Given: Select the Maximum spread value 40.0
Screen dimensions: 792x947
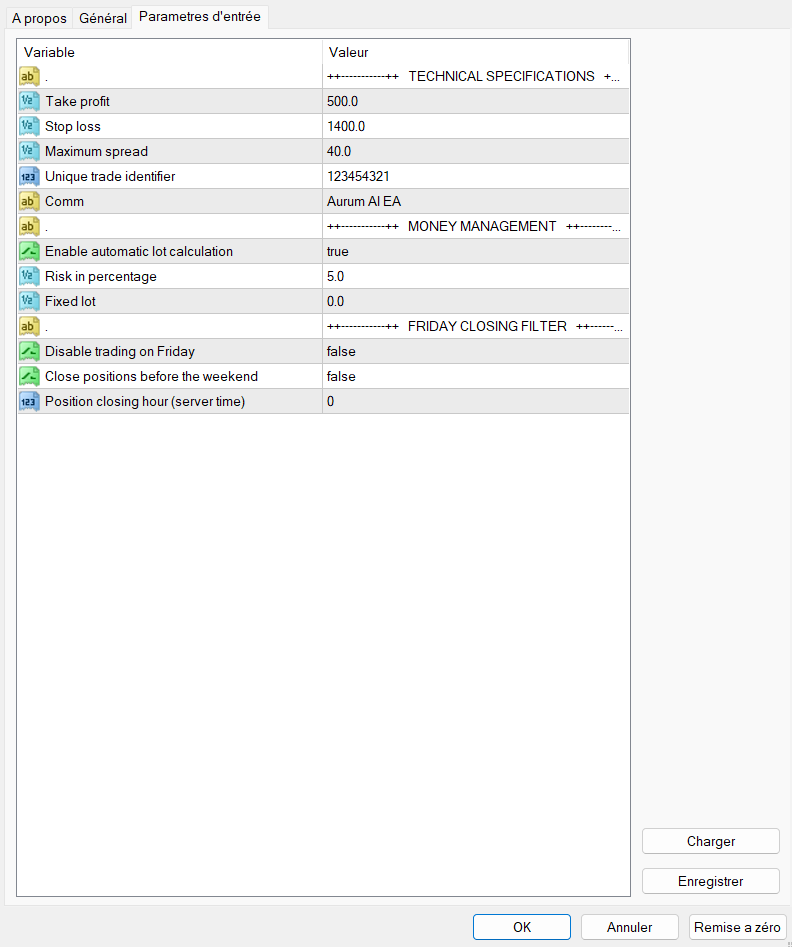Looking at the screenshot, I should click(x=475, y=151).
